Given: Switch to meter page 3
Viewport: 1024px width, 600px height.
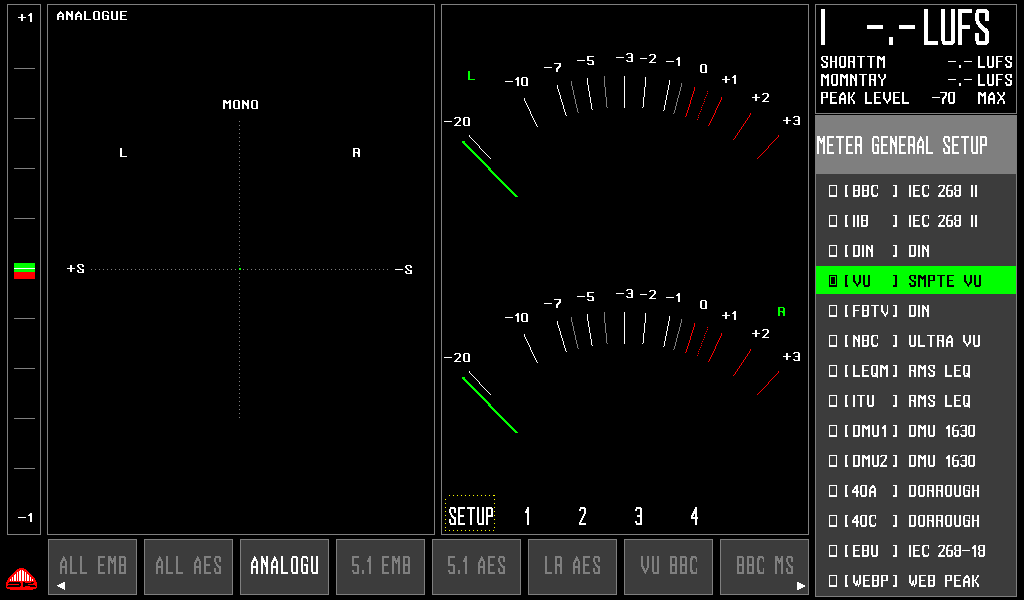Looking at the screenshot, I should pyautogui.click(x=638, y=516).
